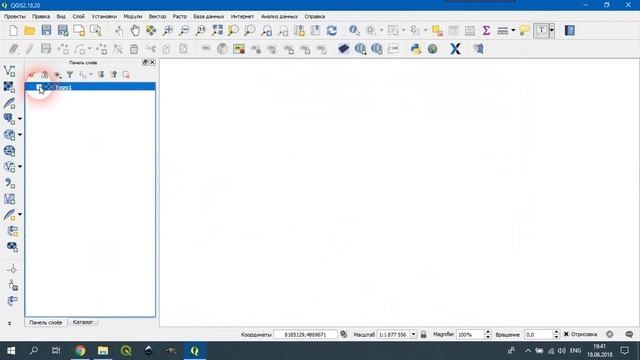The height and width of the screenshot is (360, 640).
Task: Open File Explorer from the taskbar
Action: point(103,351)
